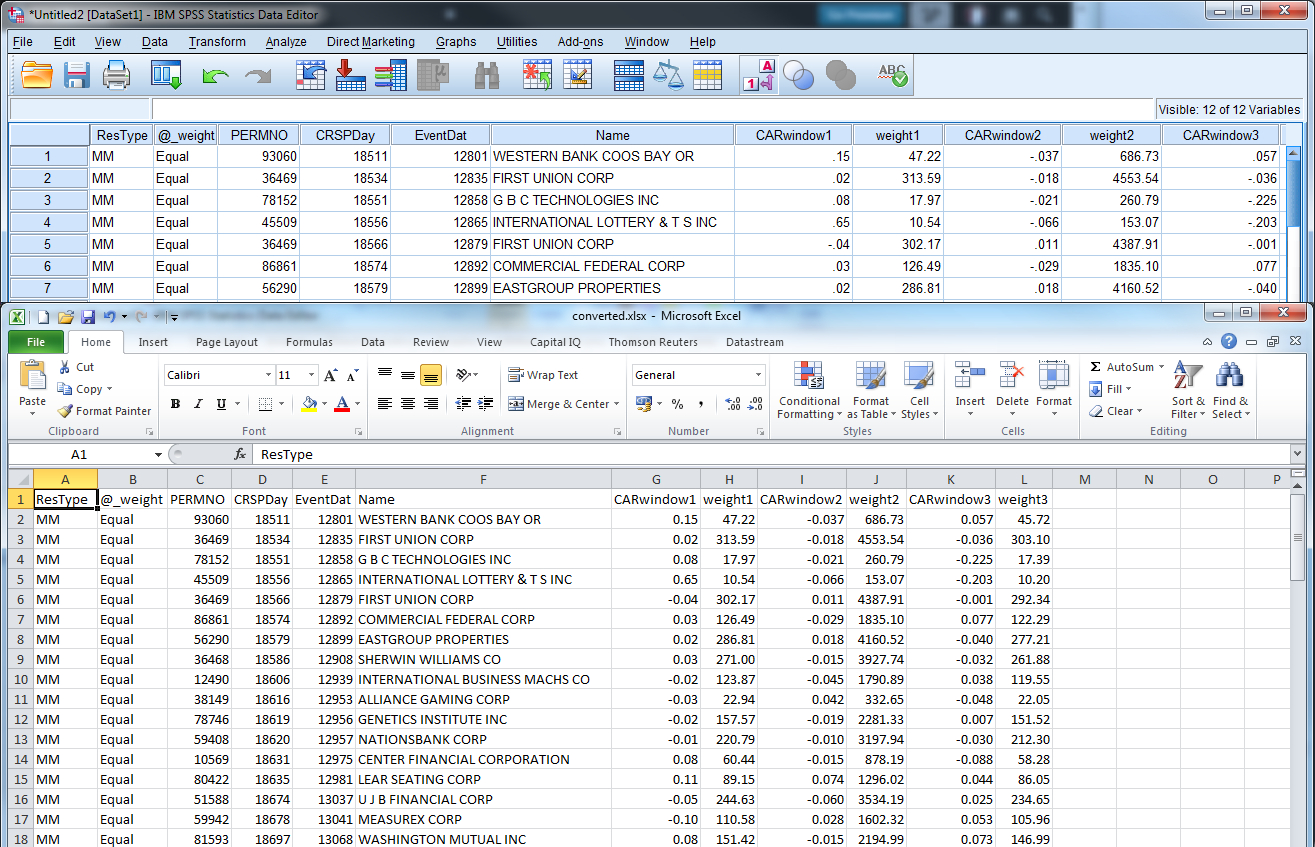Click the Cut button in Clipboard group
Screen dimensions: 1315x847
[77, 367]
